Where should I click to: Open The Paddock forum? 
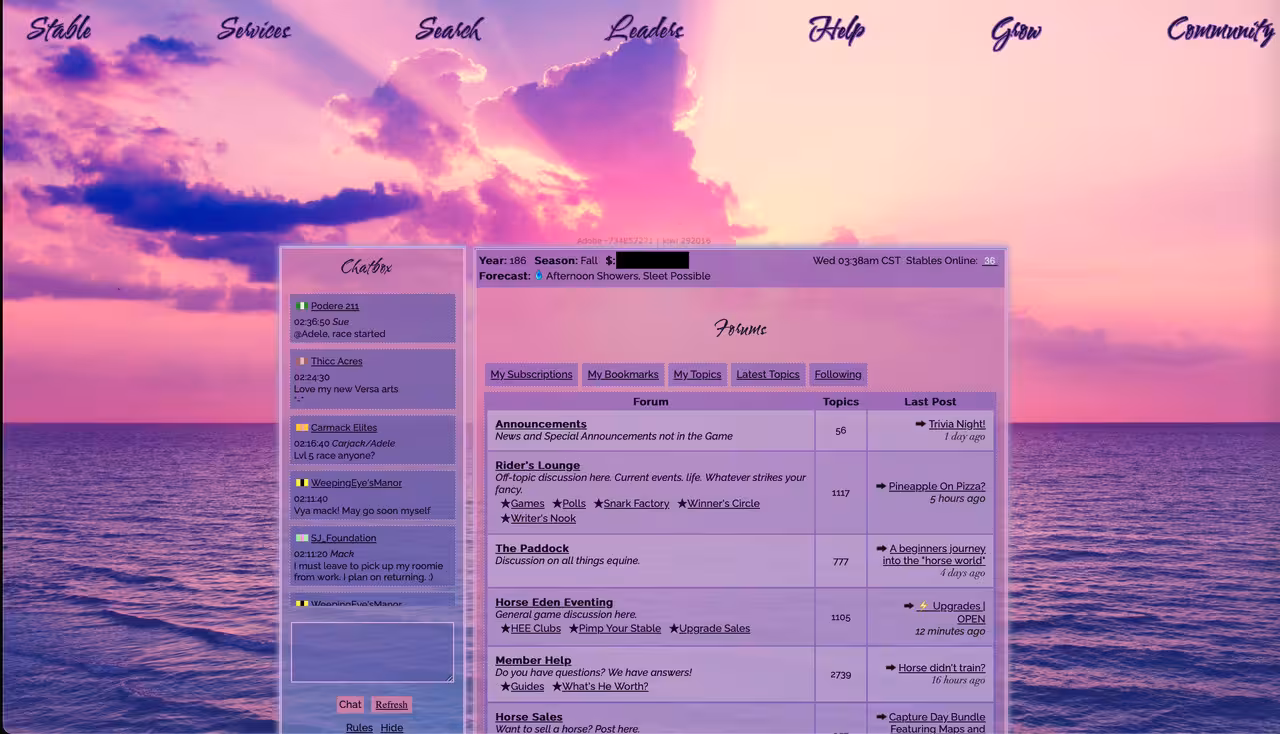pyautogui.click(x=532, y=548)
